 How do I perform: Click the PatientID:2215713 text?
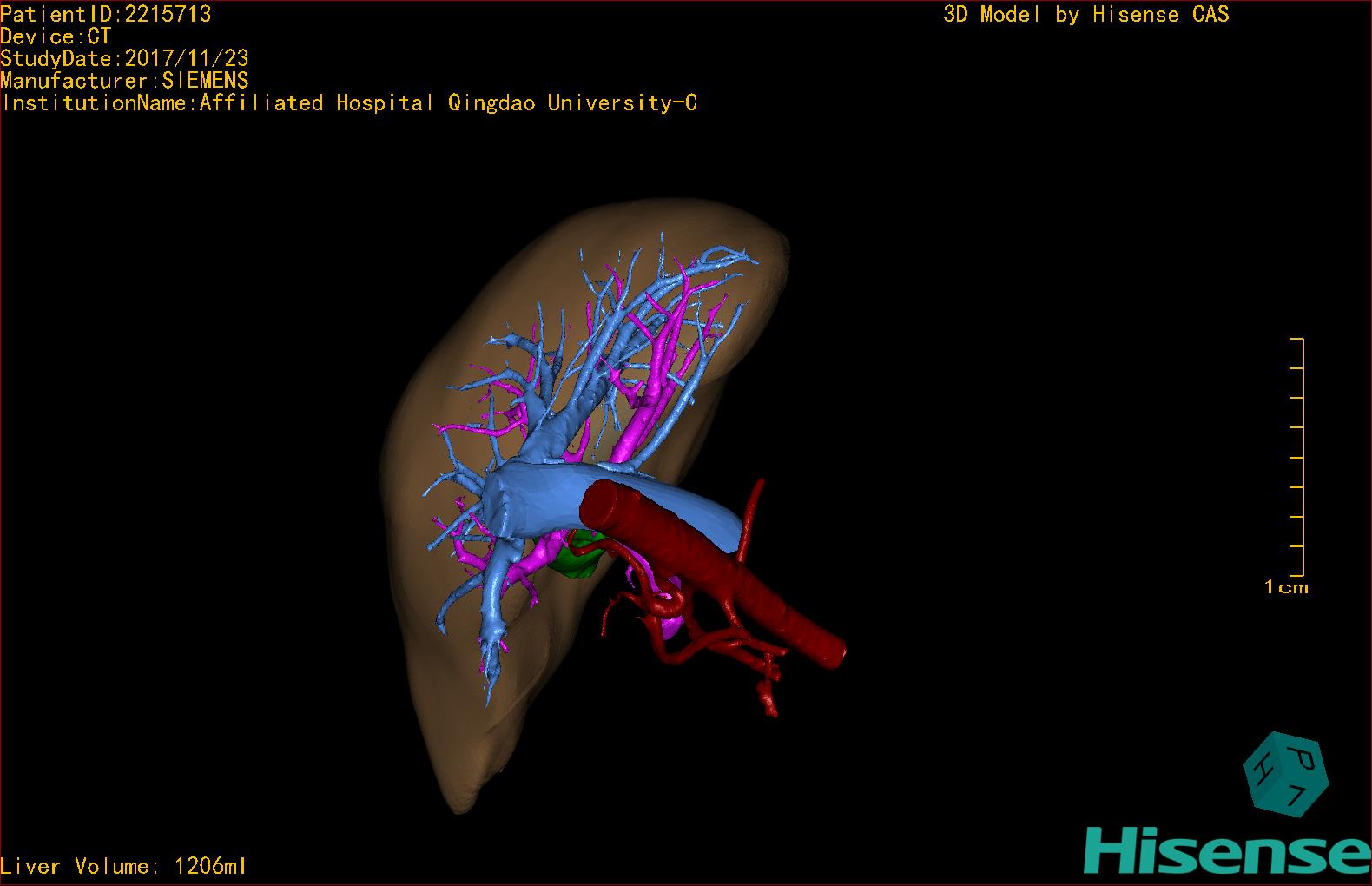[x=105, y=14]
